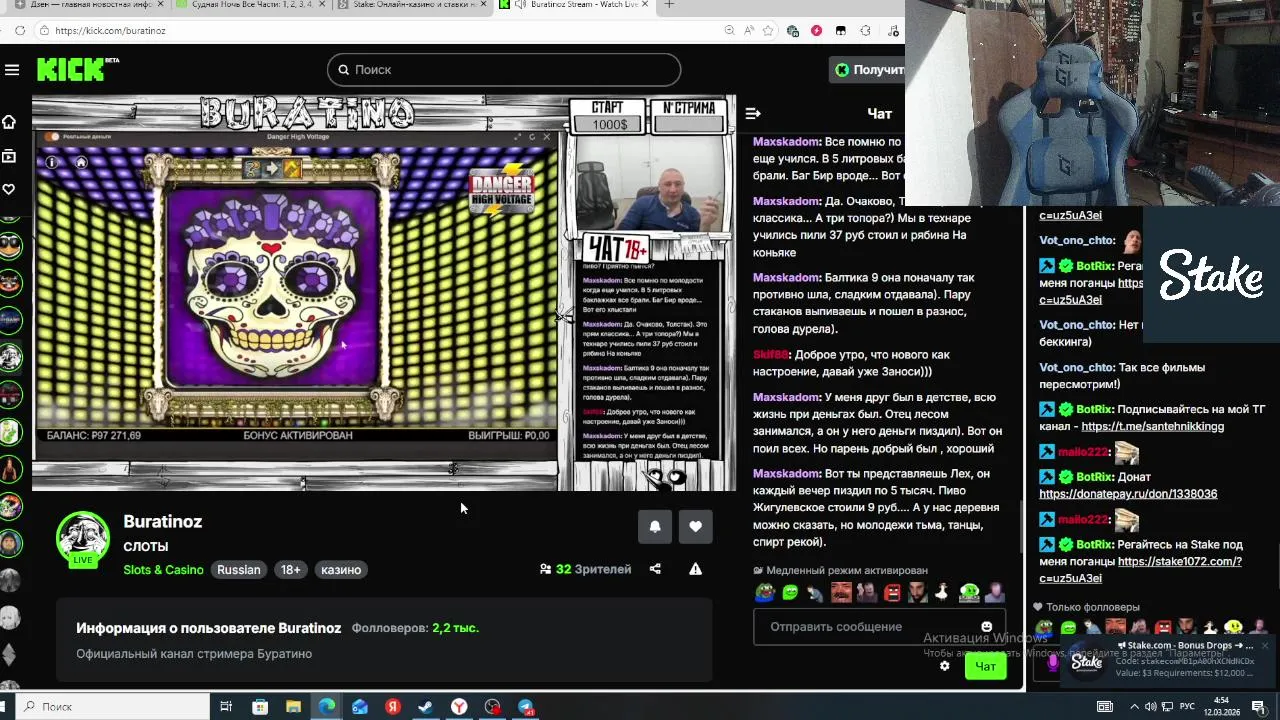Select the Russian language tag
The width and height of the screenshot is (1280, 720).
coord(239,570)
